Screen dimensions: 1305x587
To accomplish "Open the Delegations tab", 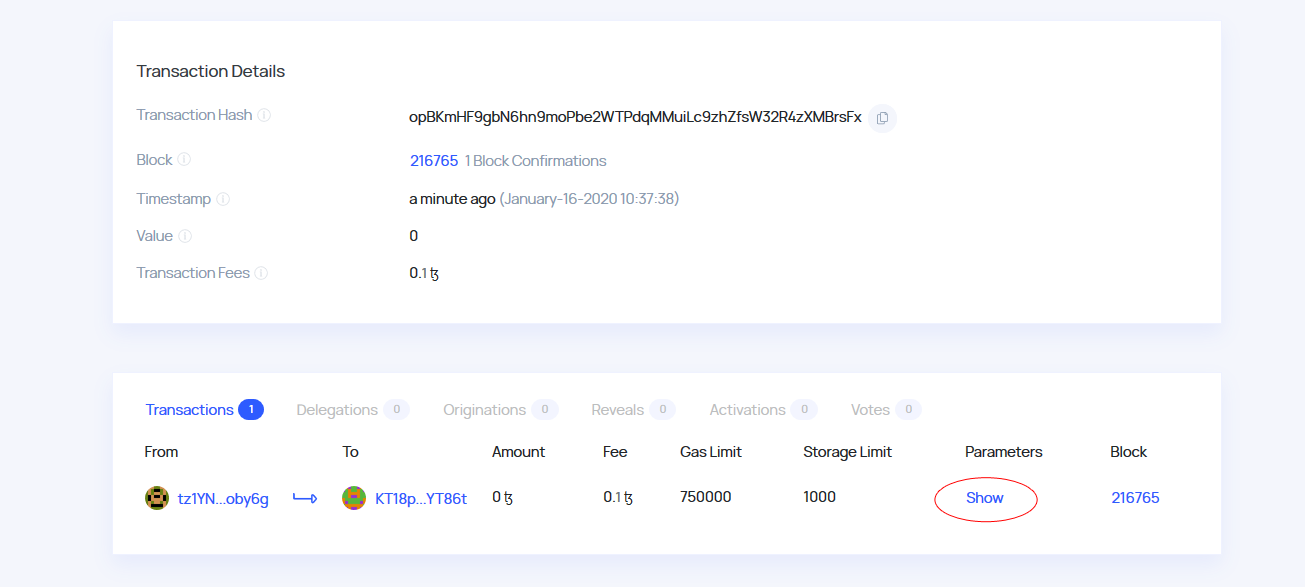I will 337,410.
